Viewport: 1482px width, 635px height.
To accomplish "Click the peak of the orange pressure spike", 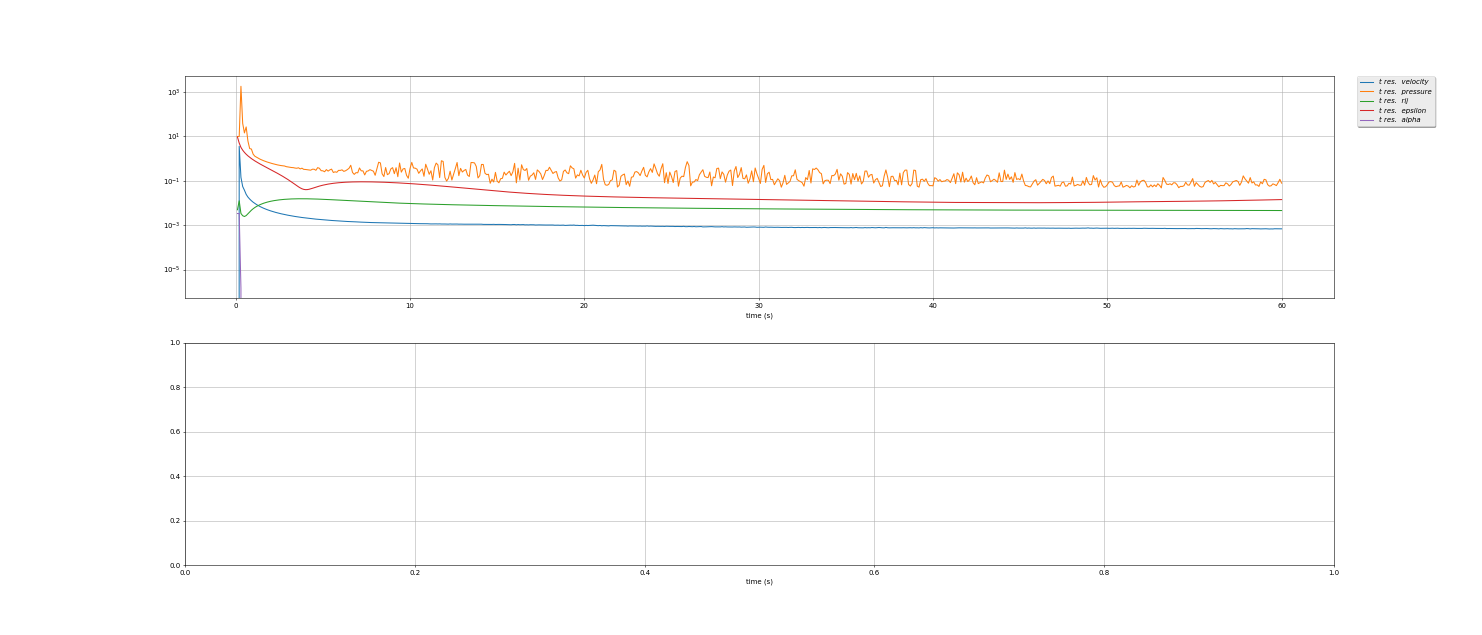I will (x=240, y=87).
